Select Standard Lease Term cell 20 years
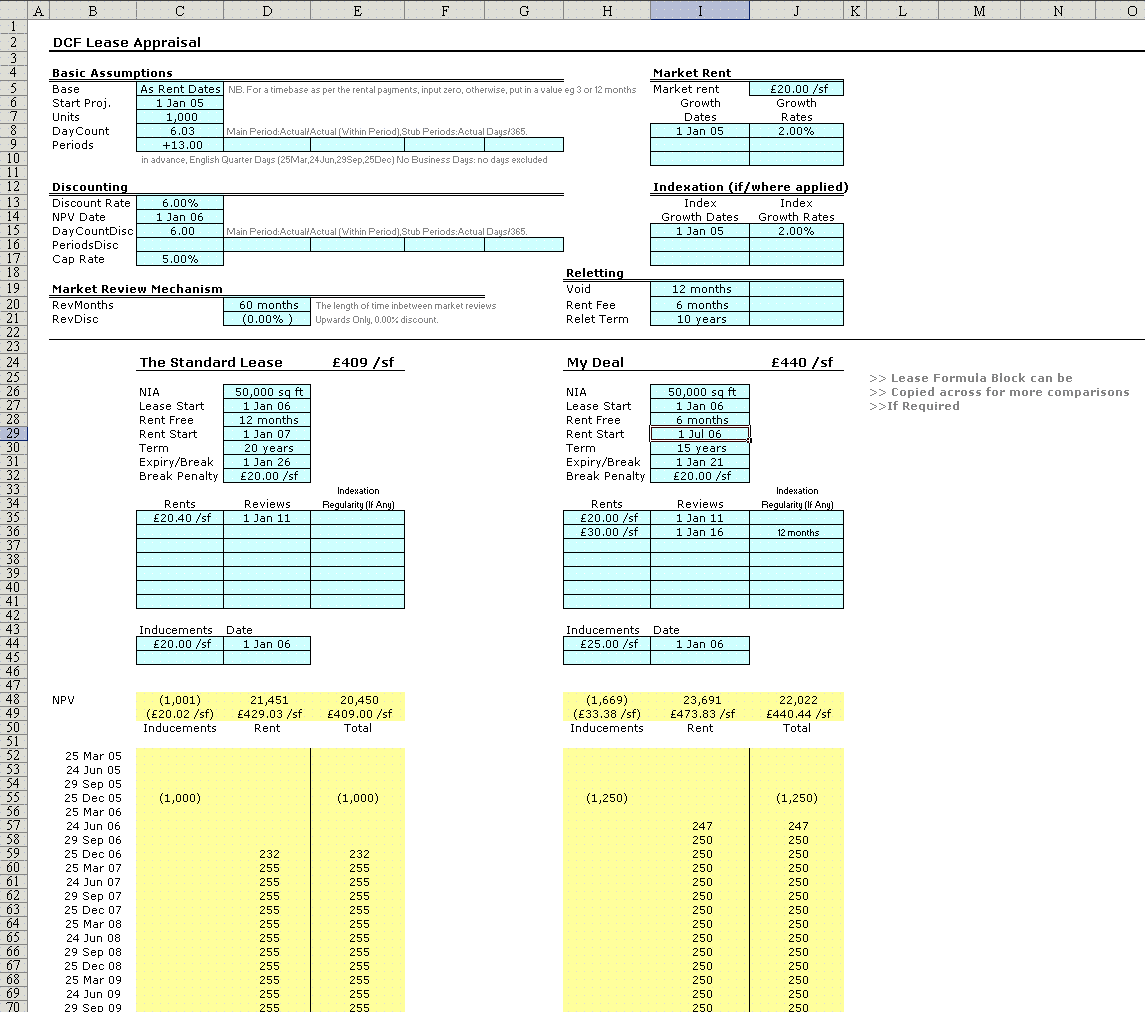The width and height of the screenshot is (1145, 1012). pyautogui.click(x=267, y=448)
